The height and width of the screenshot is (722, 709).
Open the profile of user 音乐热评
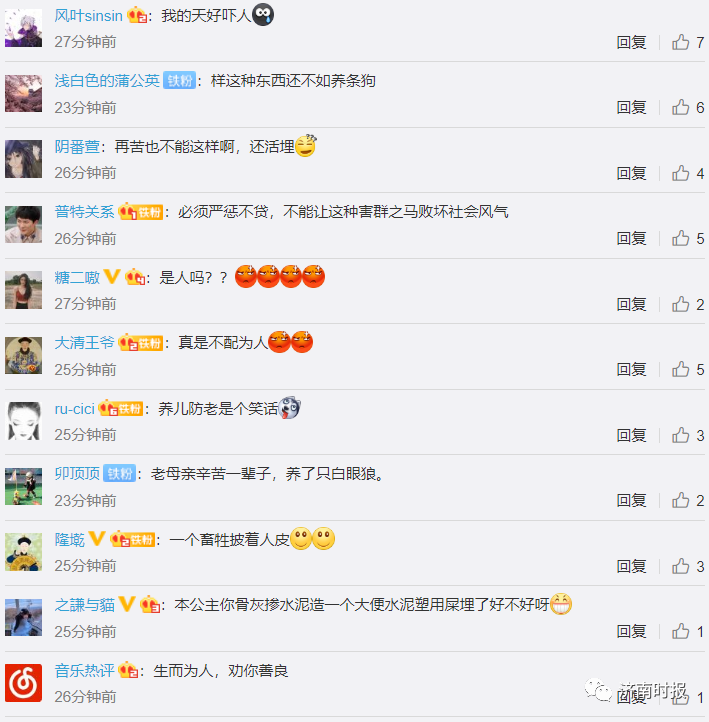(84, 670)
